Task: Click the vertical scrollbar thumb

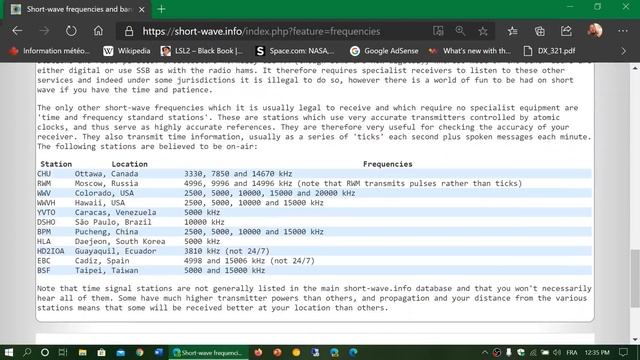Action: click(x=636, y=278)
